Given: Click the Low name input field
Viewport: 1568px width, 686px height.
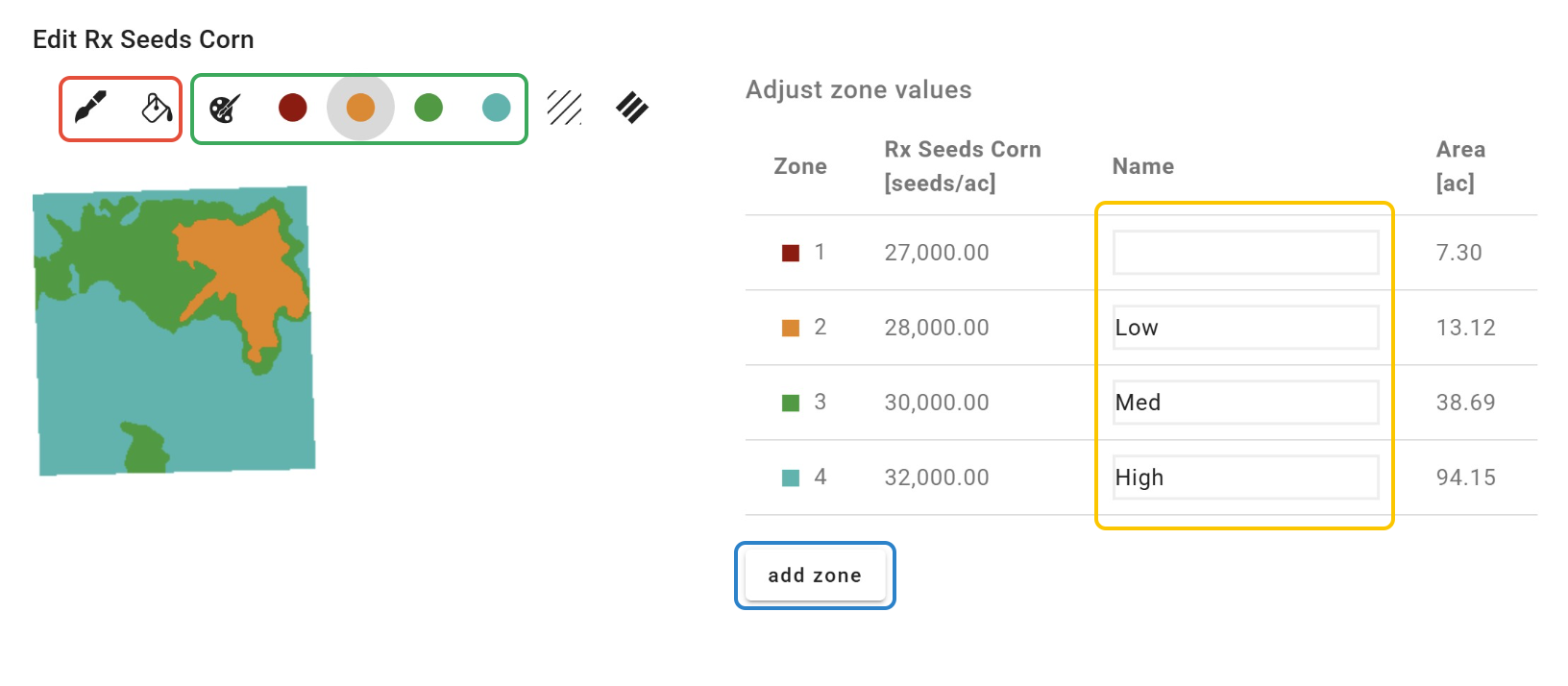Looking at the screenshot, I should pyautogui.click(x=1245, y=328).
